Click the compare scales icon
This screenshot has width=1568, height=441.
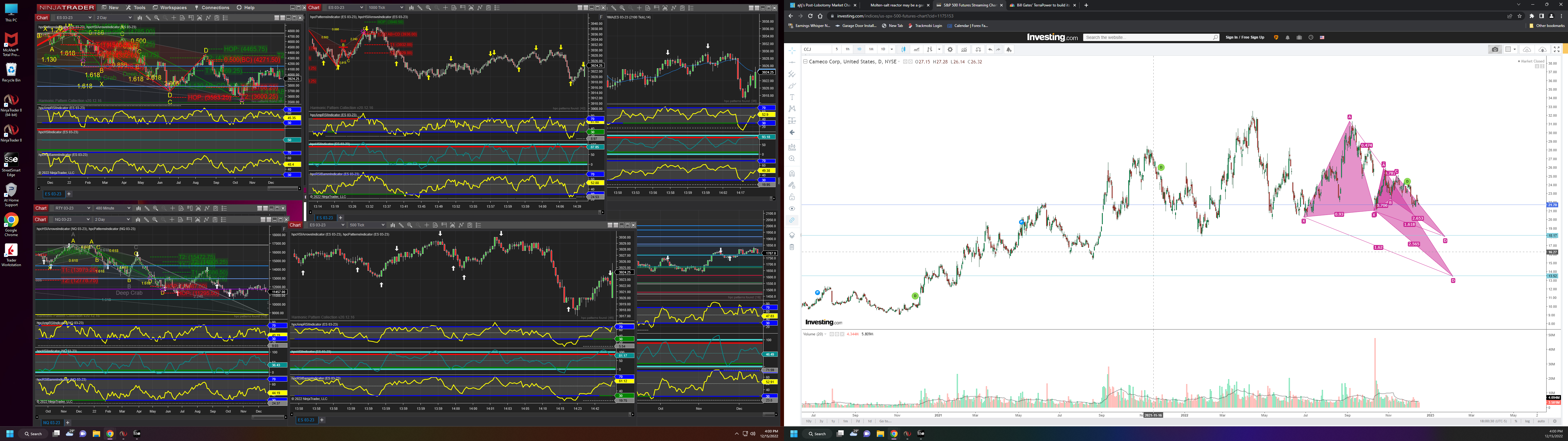[x=978, y=49]
